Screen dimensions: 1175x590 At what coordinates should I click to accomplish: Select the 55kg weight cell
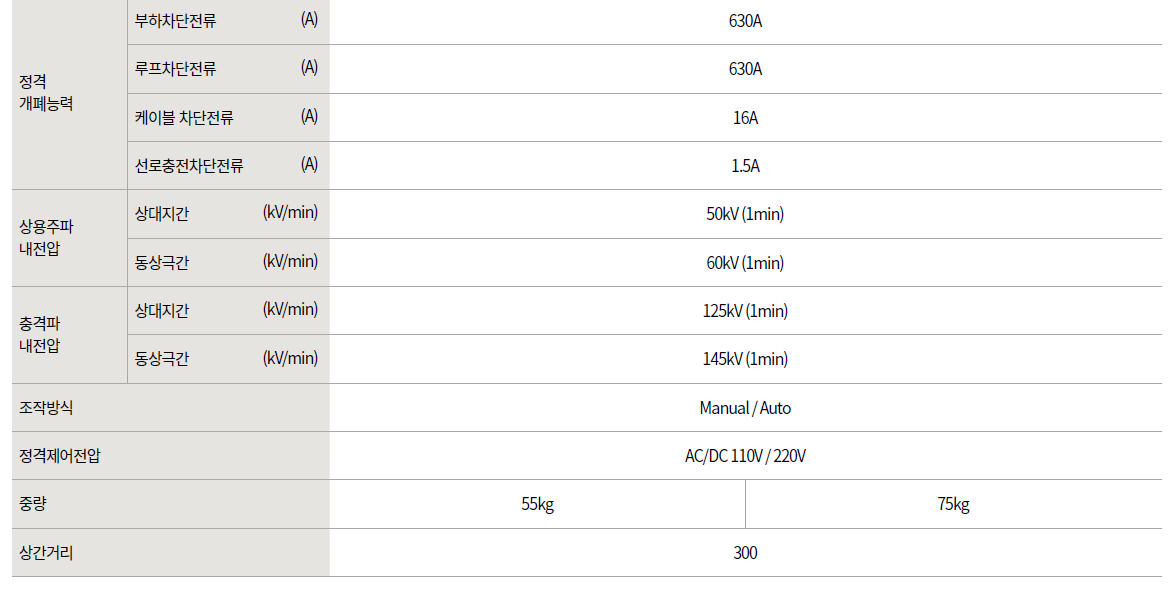[x=537, y=504]
